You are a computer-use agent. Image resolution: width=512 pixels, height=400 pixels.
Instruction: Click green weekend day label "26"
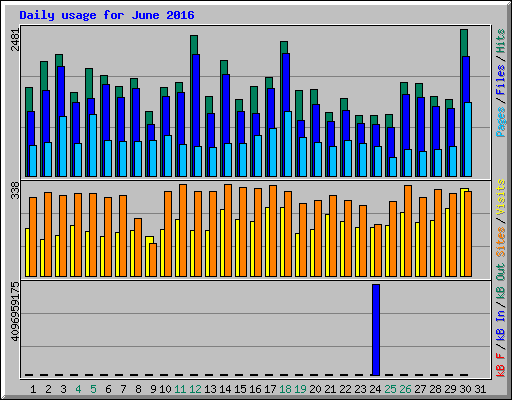click(x=405, y=389)
